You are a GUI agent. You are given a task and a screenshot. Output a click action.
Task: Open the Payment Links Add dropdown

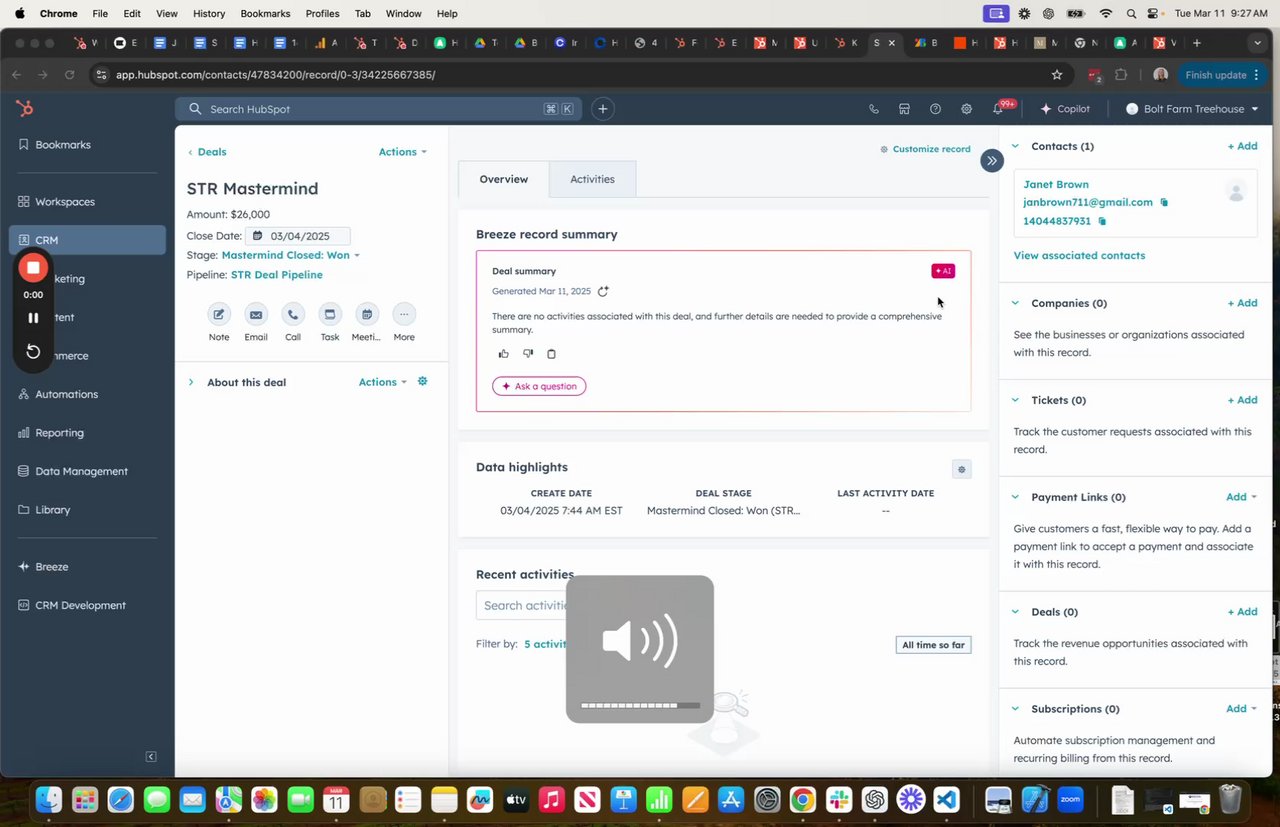[x=1241, y=497]
